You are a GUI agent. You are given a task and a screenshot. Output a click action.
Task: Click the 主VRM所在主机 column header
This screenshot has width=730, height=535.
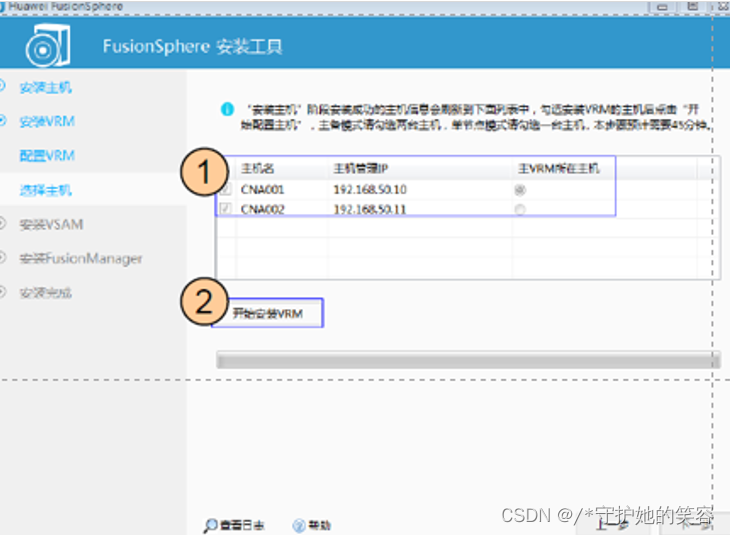click(x=559, y=168)
